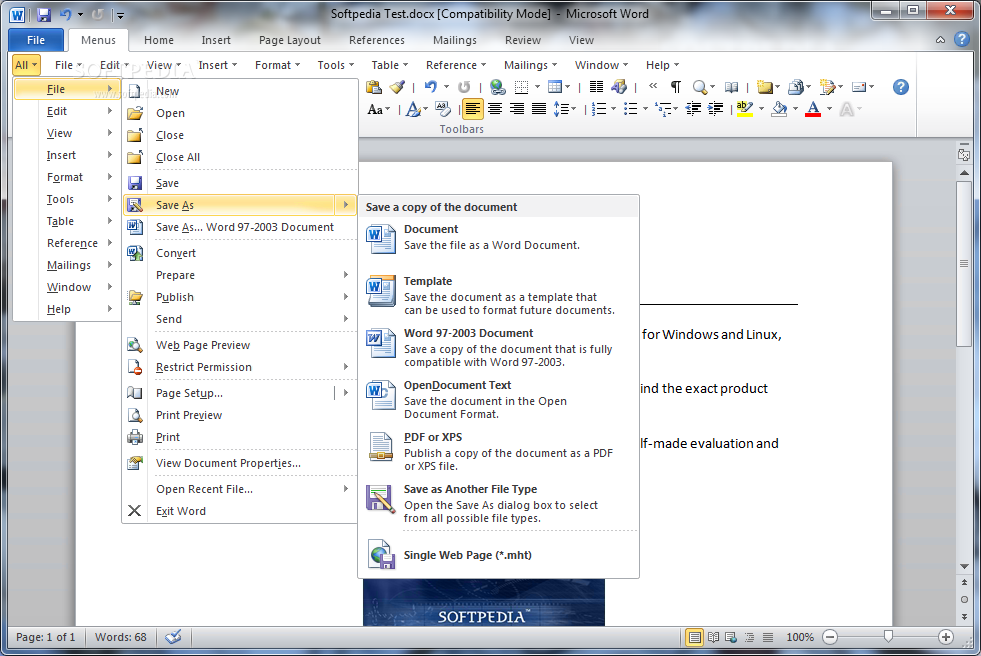Save the document as Template

[499, 295]
